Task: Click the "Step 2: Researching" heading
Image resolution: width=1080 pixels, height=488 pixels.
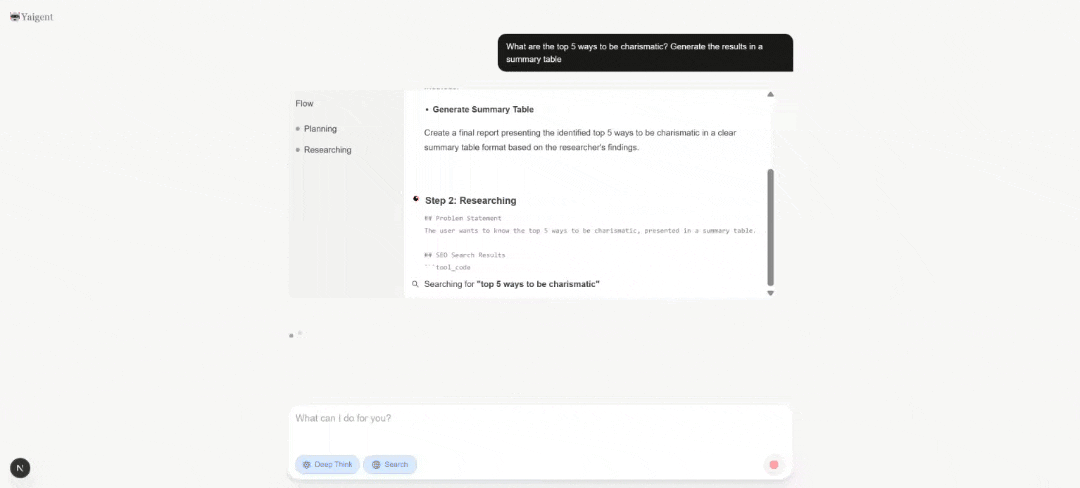Action: tap(470, 200)
